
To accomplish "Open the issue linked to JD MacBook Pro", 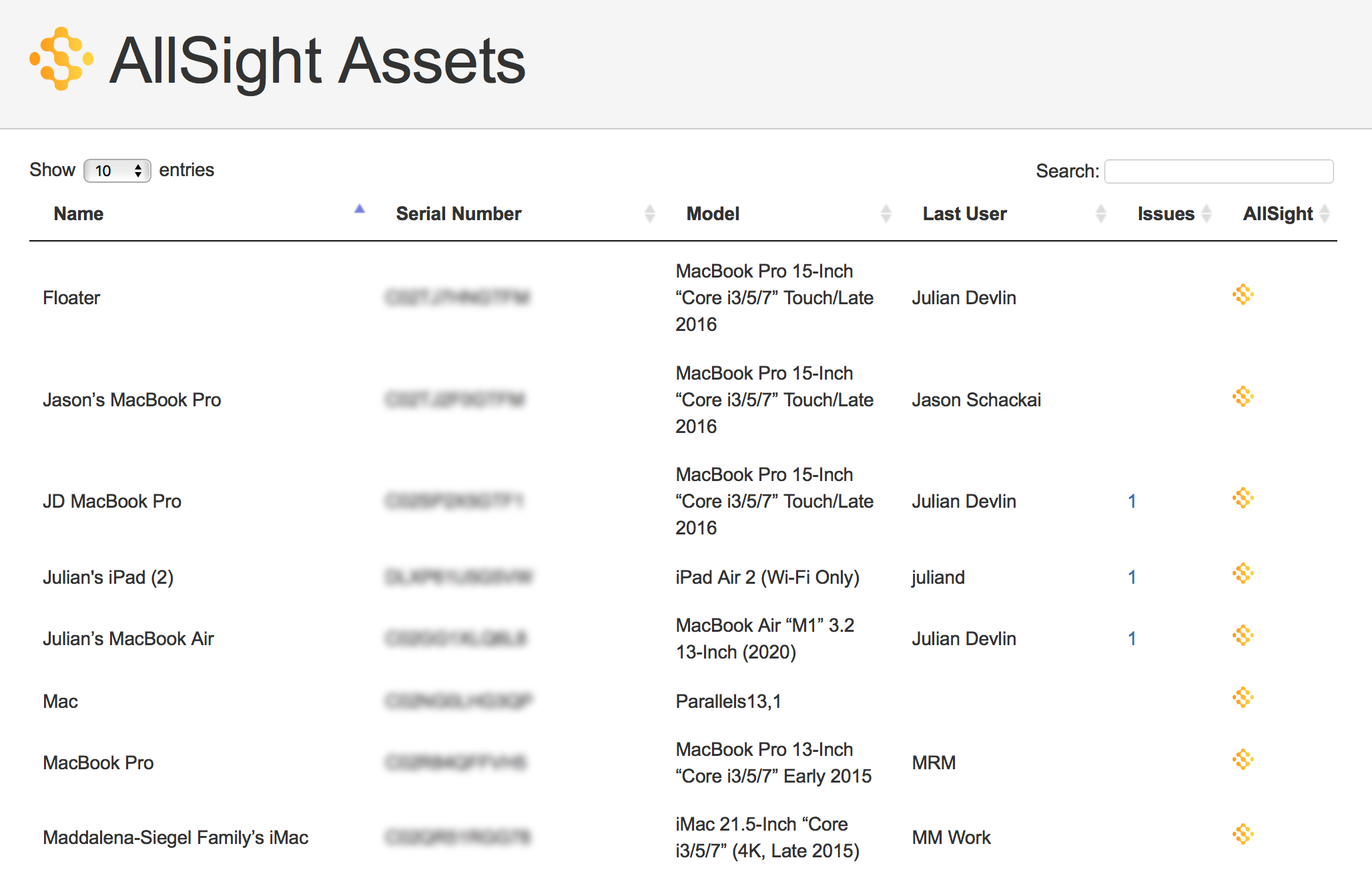I will coord(1132,501).
